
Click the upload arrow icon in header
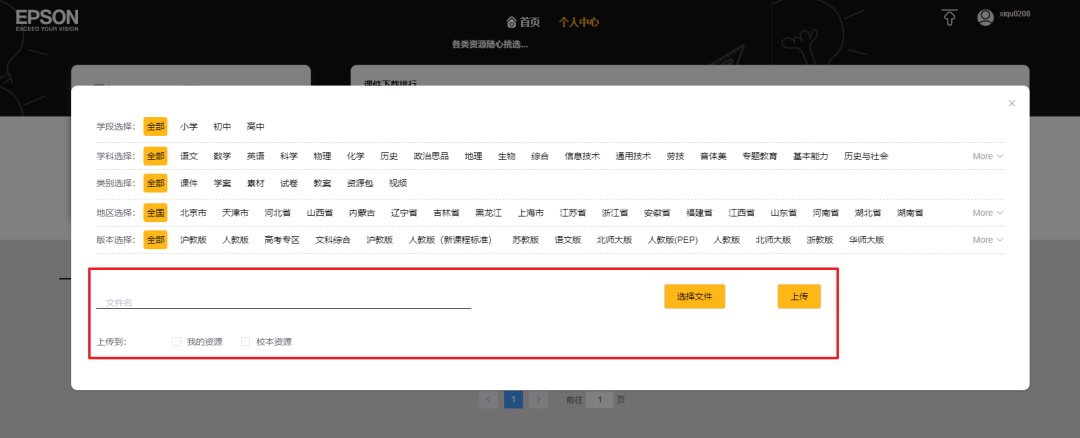pos(949,17)
